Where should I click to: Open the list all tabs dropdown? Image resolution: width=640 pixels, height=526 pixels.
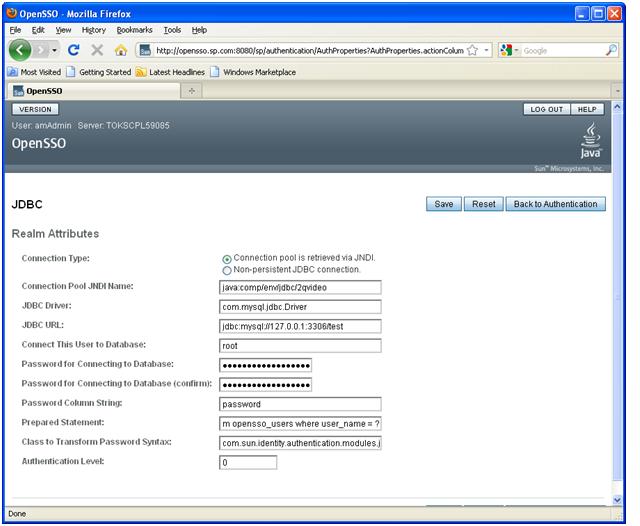coord(617,91)
